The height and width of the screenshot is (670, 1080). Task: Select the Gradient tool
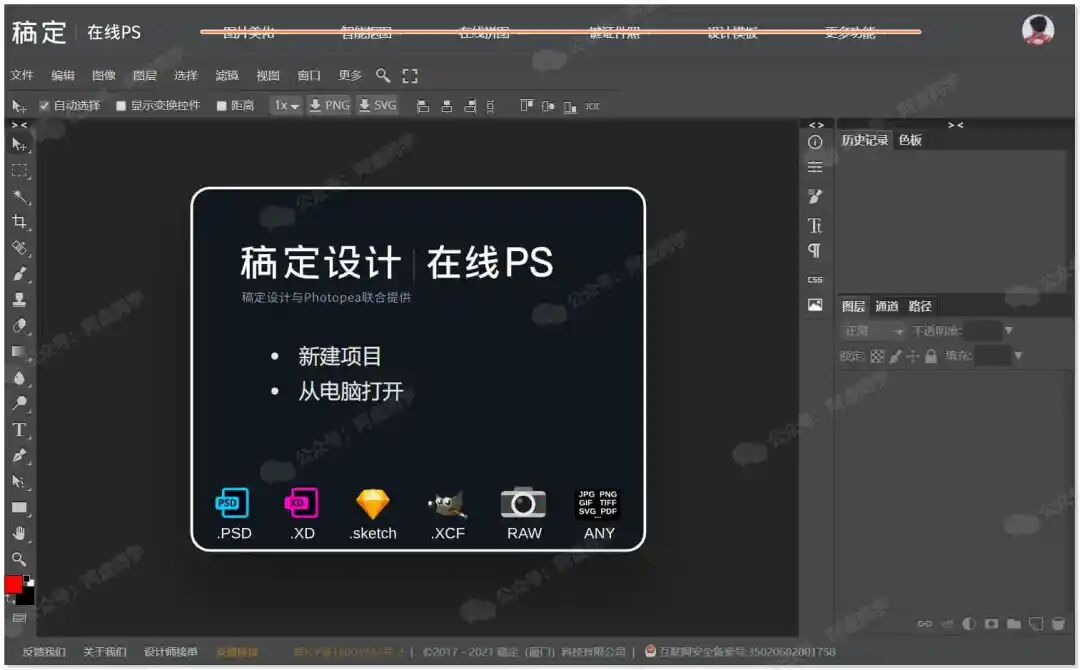(x=19, y=352)
